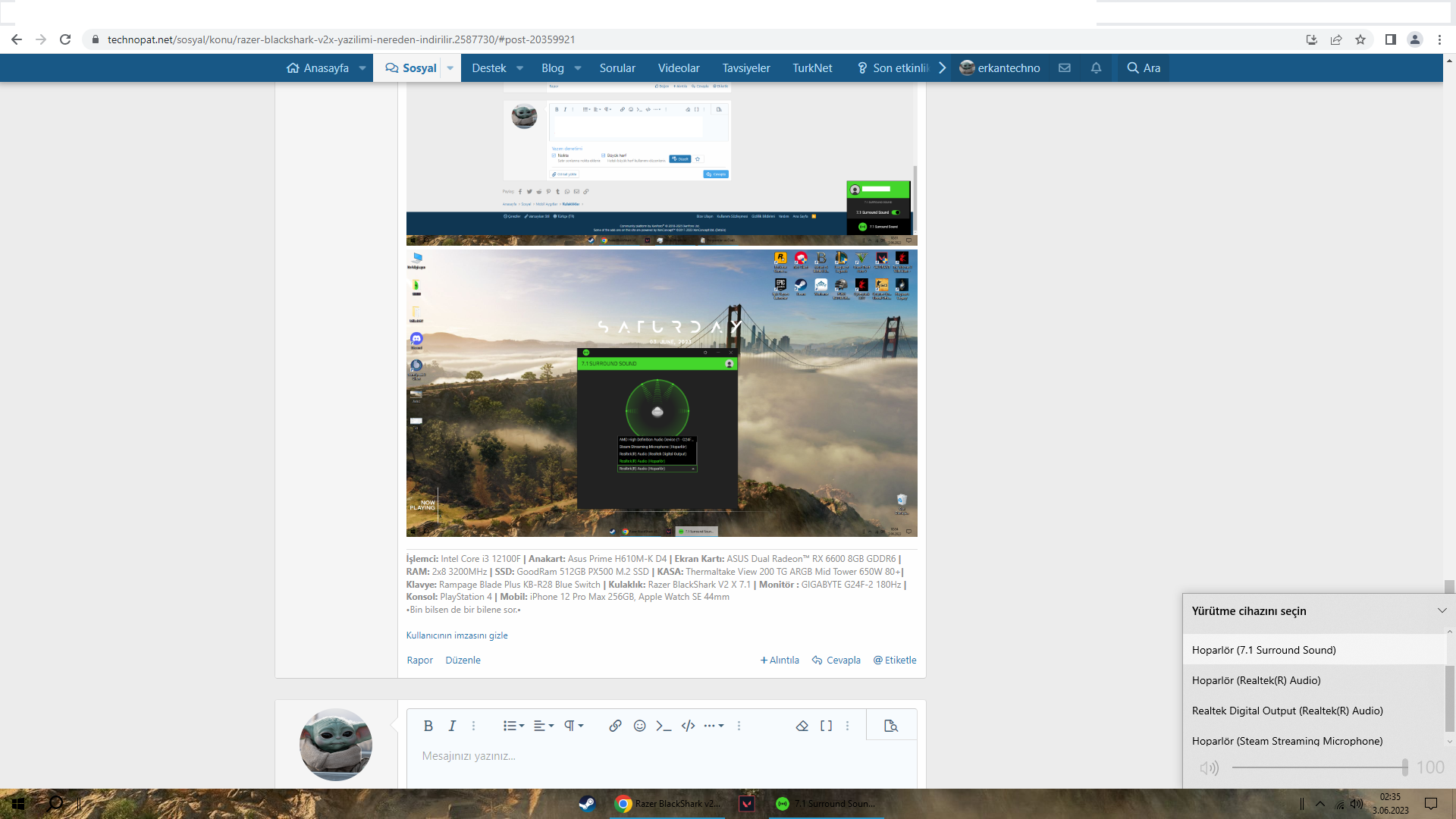Image resolution: width=1456 pixels, height=819 pixels.
Task: Open the inbox envelope icon
Action: click(x=1065, y=67)
